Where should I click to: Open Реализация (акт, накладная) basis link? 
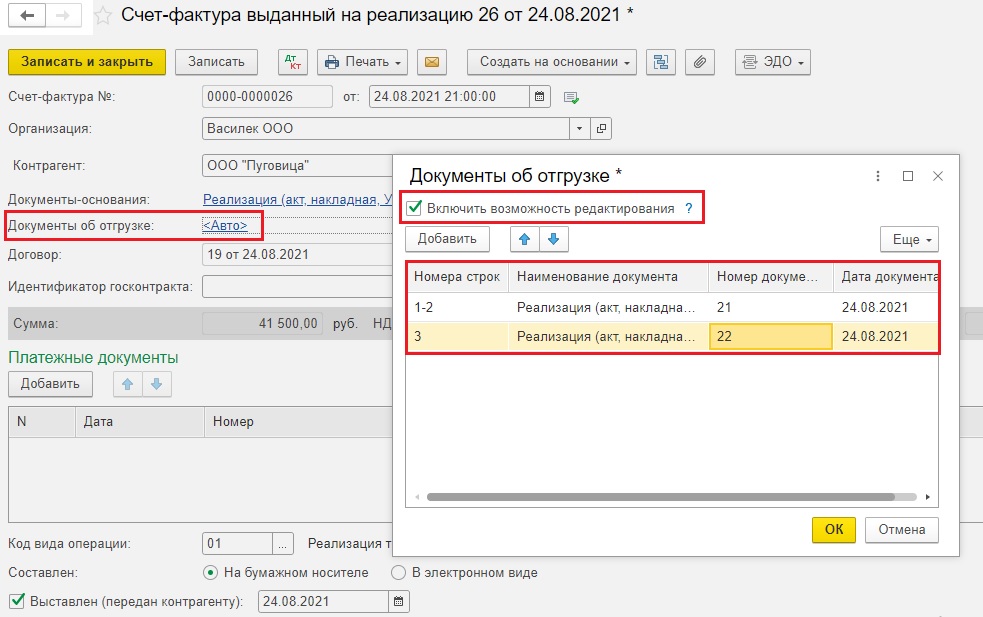297,199
